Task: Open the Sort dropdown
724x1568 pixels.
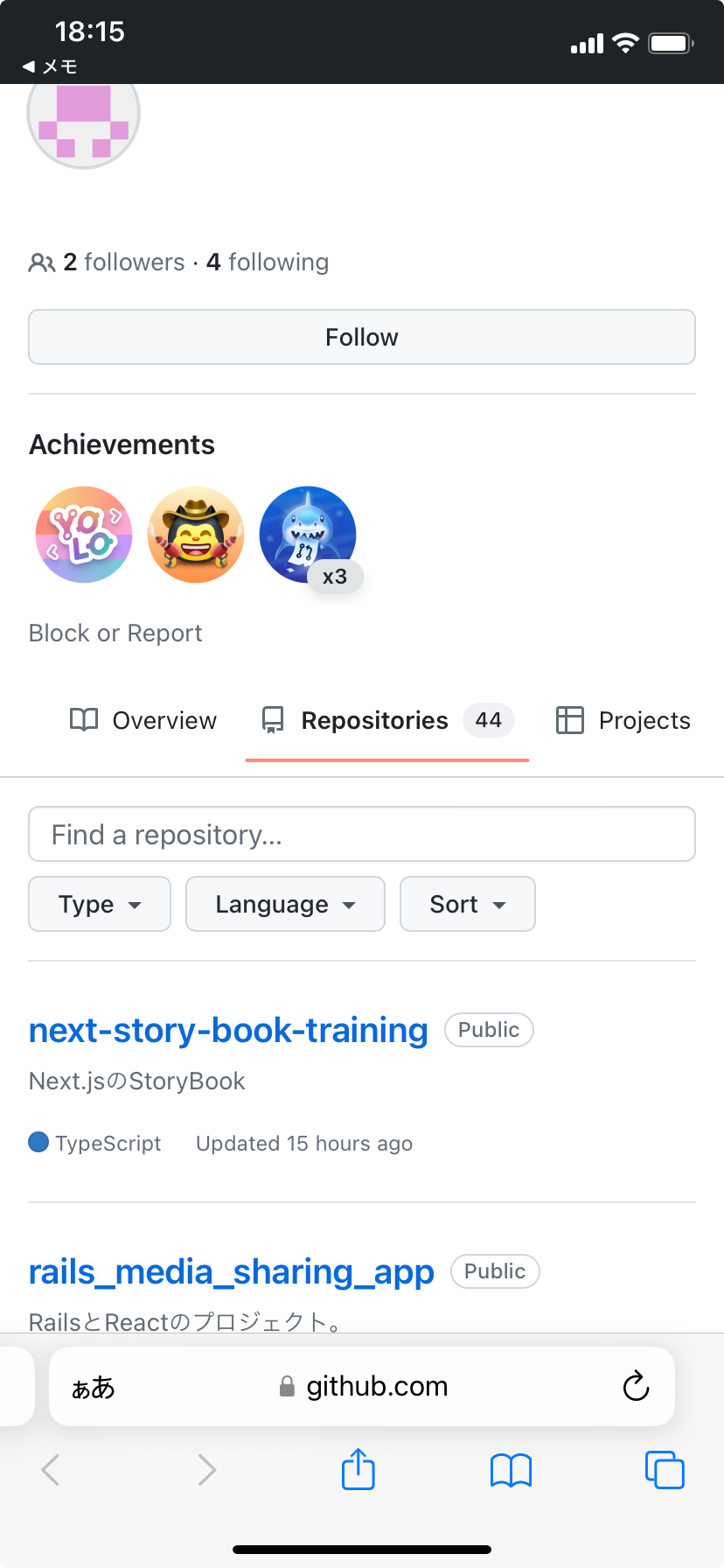Action: pyautogui.click(x=467, y=904)
